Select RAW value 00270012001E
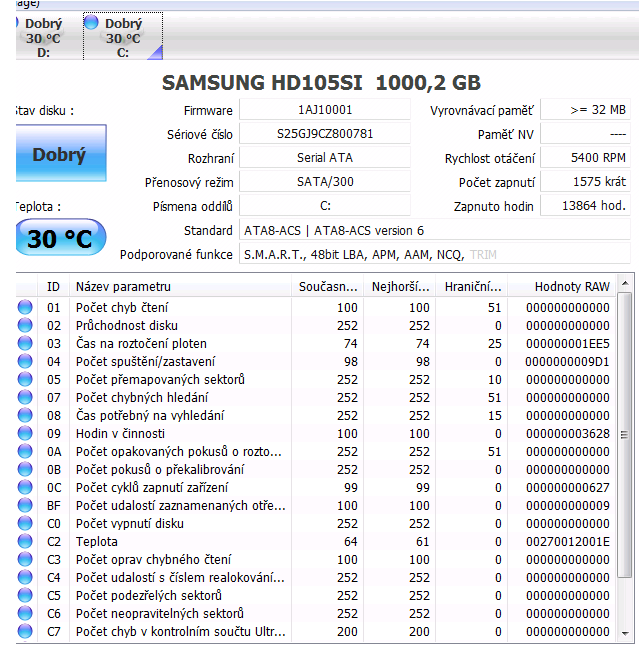 568,542
